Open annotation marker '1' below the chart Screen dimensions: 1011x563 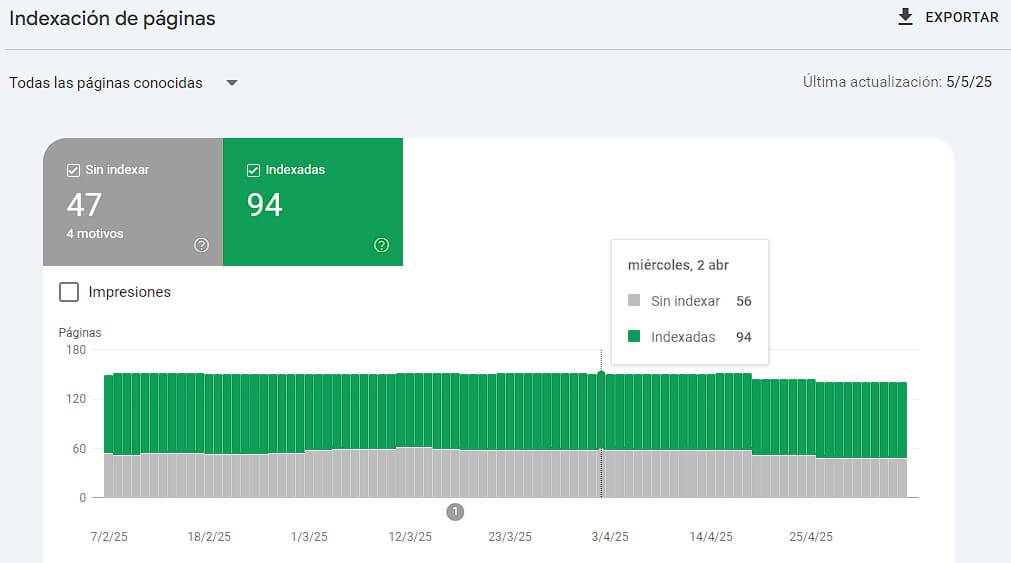455,512
